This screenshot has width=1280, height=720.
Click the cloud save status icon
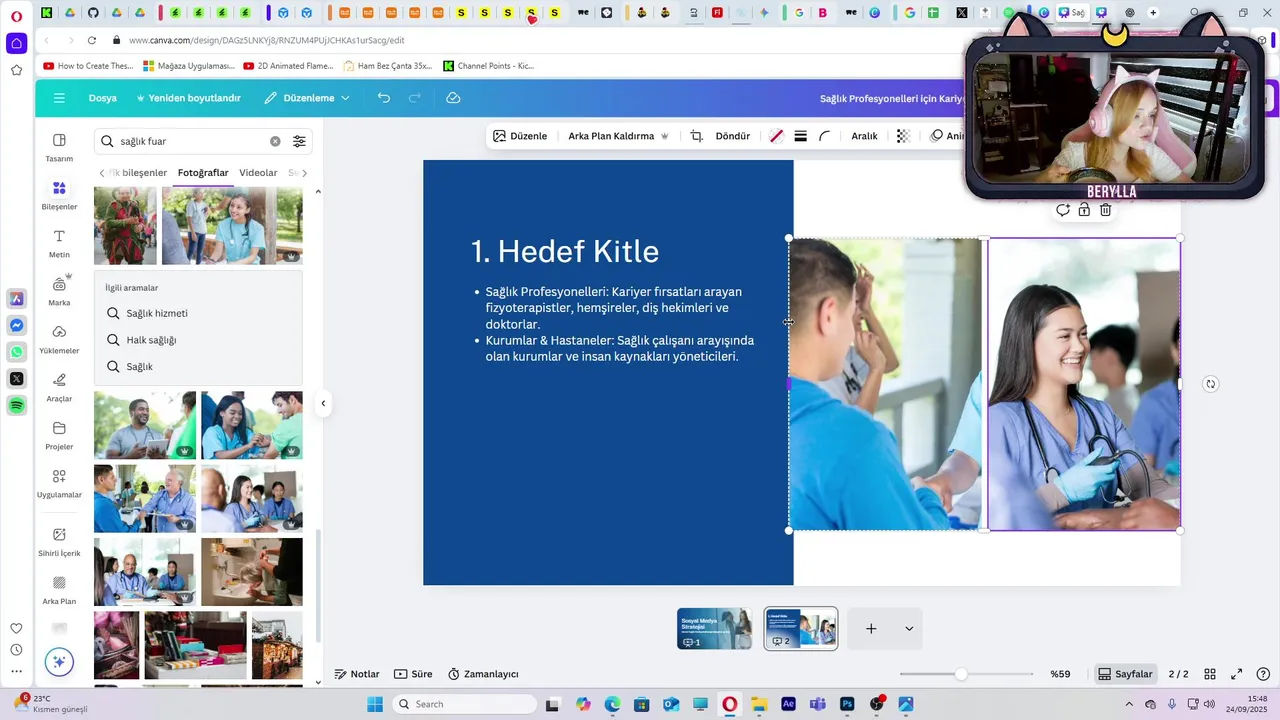point(453,98)
